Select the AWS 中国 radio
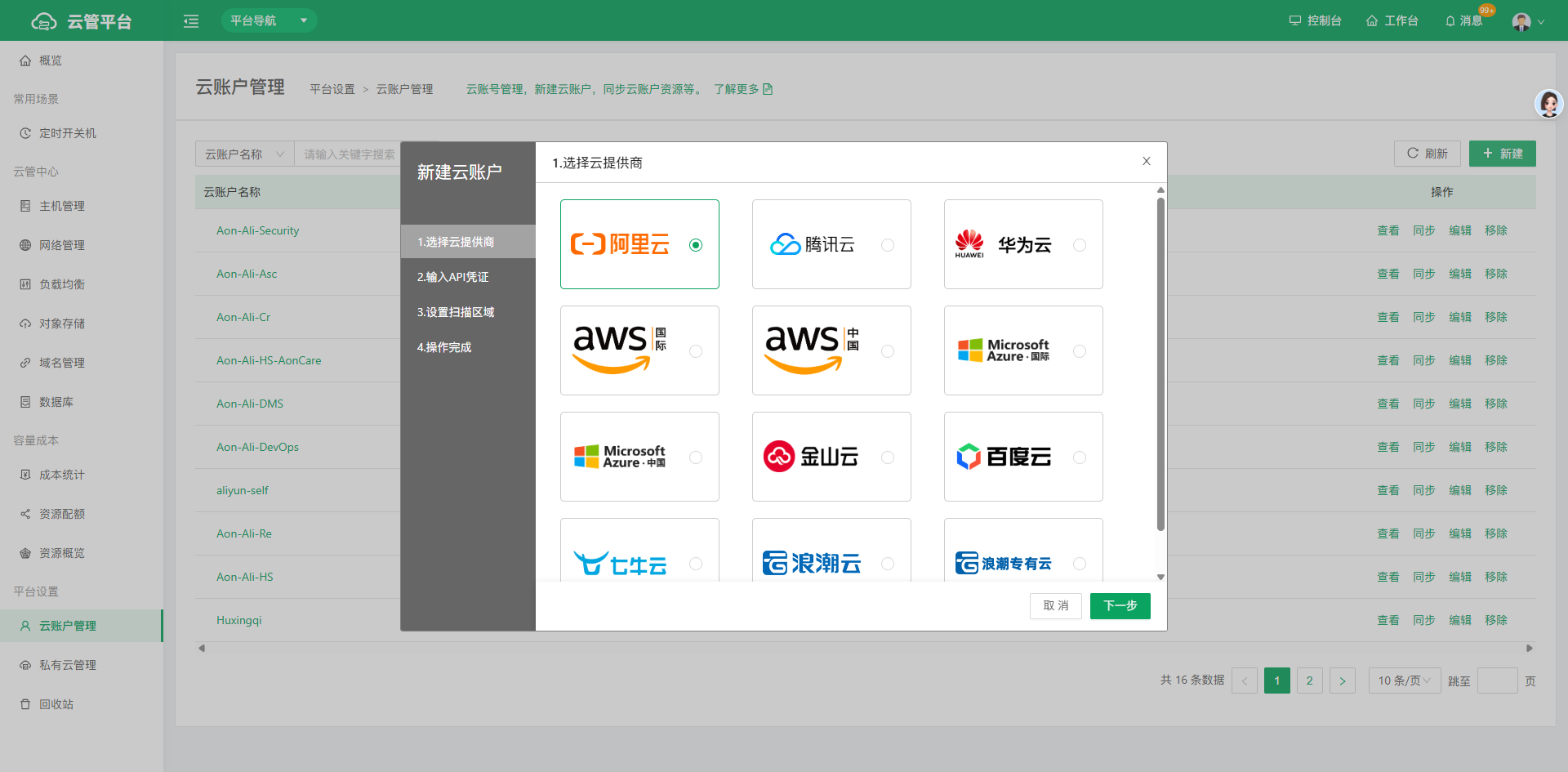 888,351
